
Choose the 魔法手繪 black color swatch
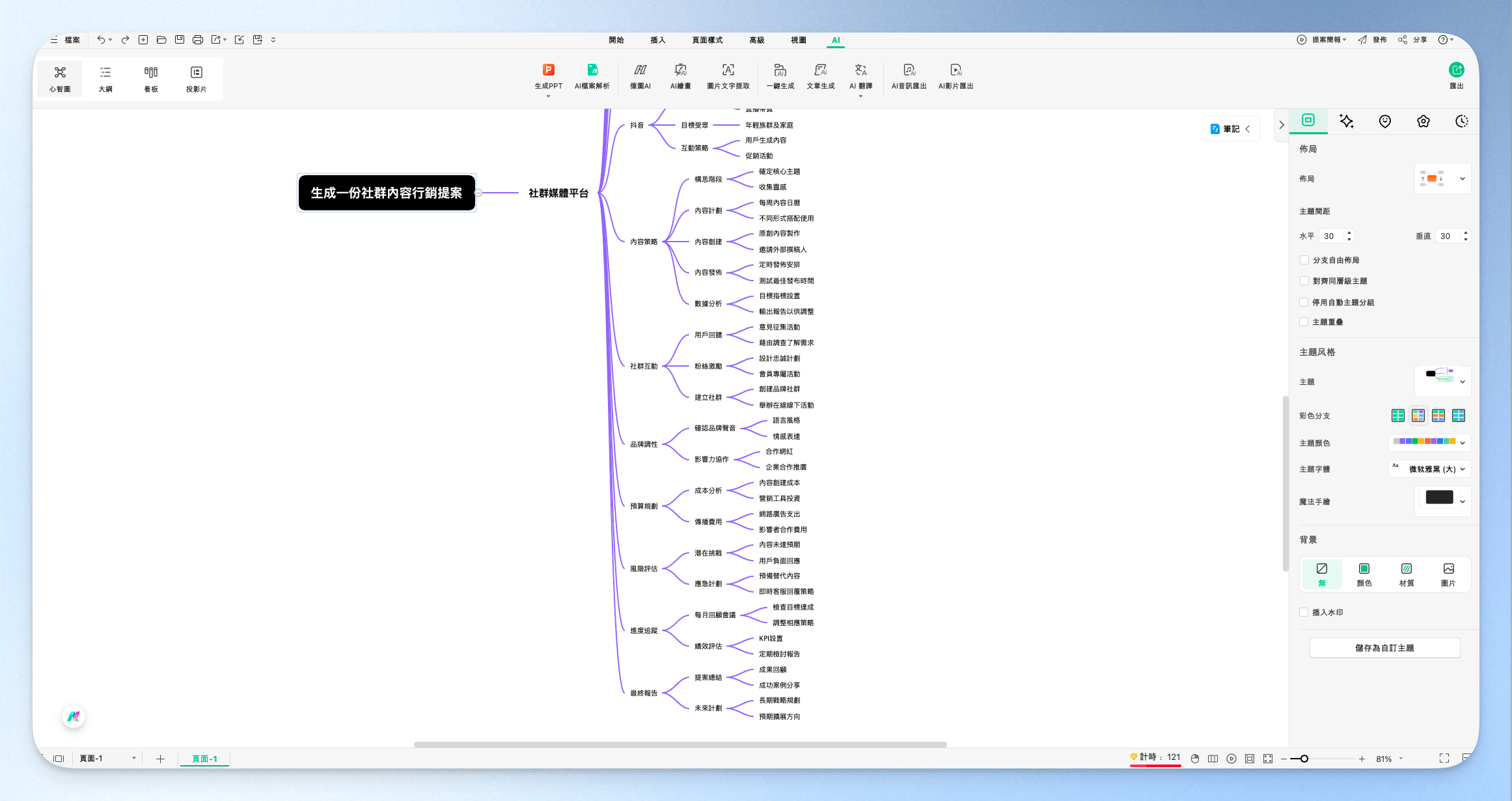(x=1439, y=498)
